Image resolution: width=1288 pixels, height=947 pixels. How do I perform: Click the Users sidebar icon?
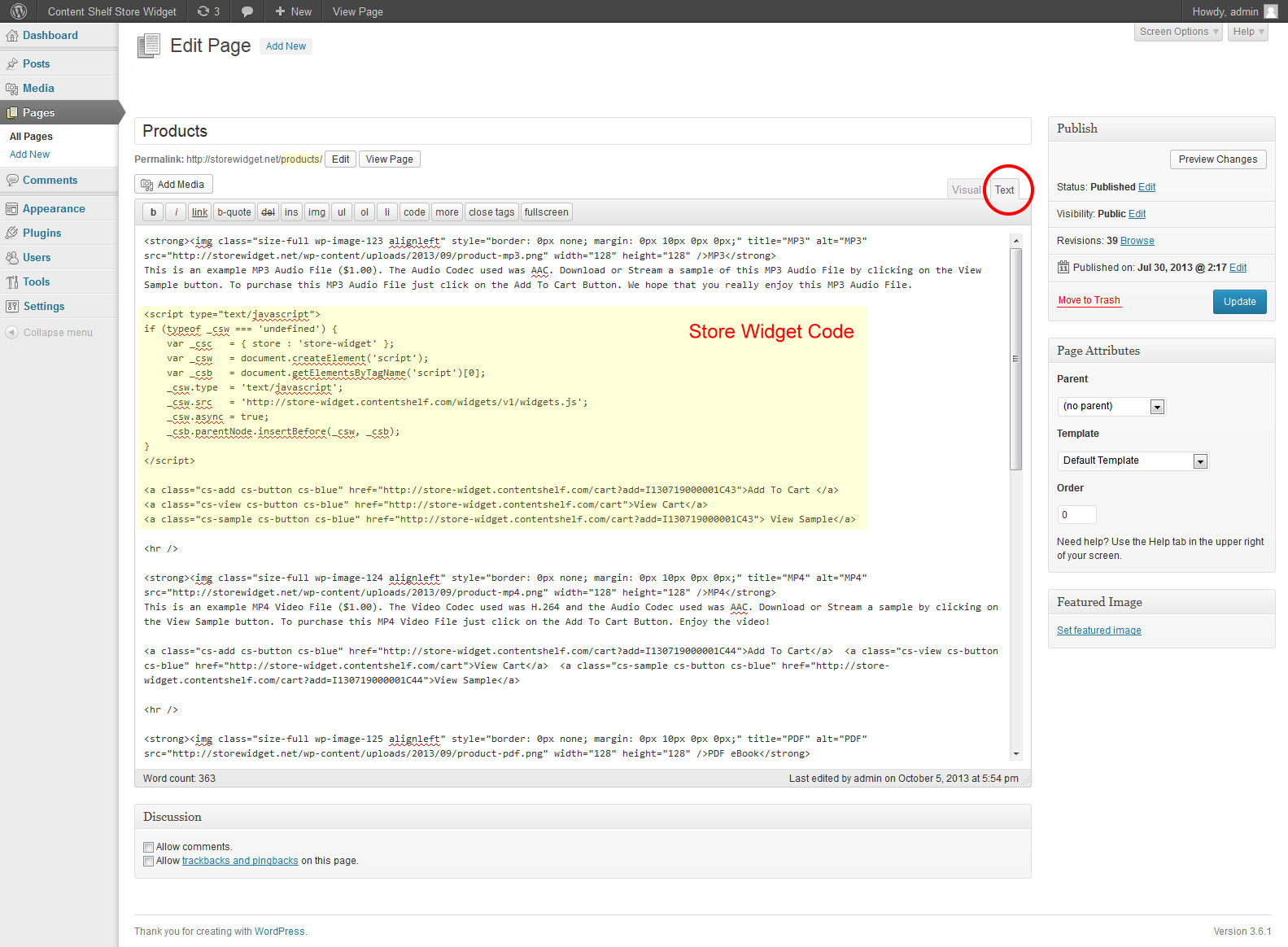(x=11, y=257)
